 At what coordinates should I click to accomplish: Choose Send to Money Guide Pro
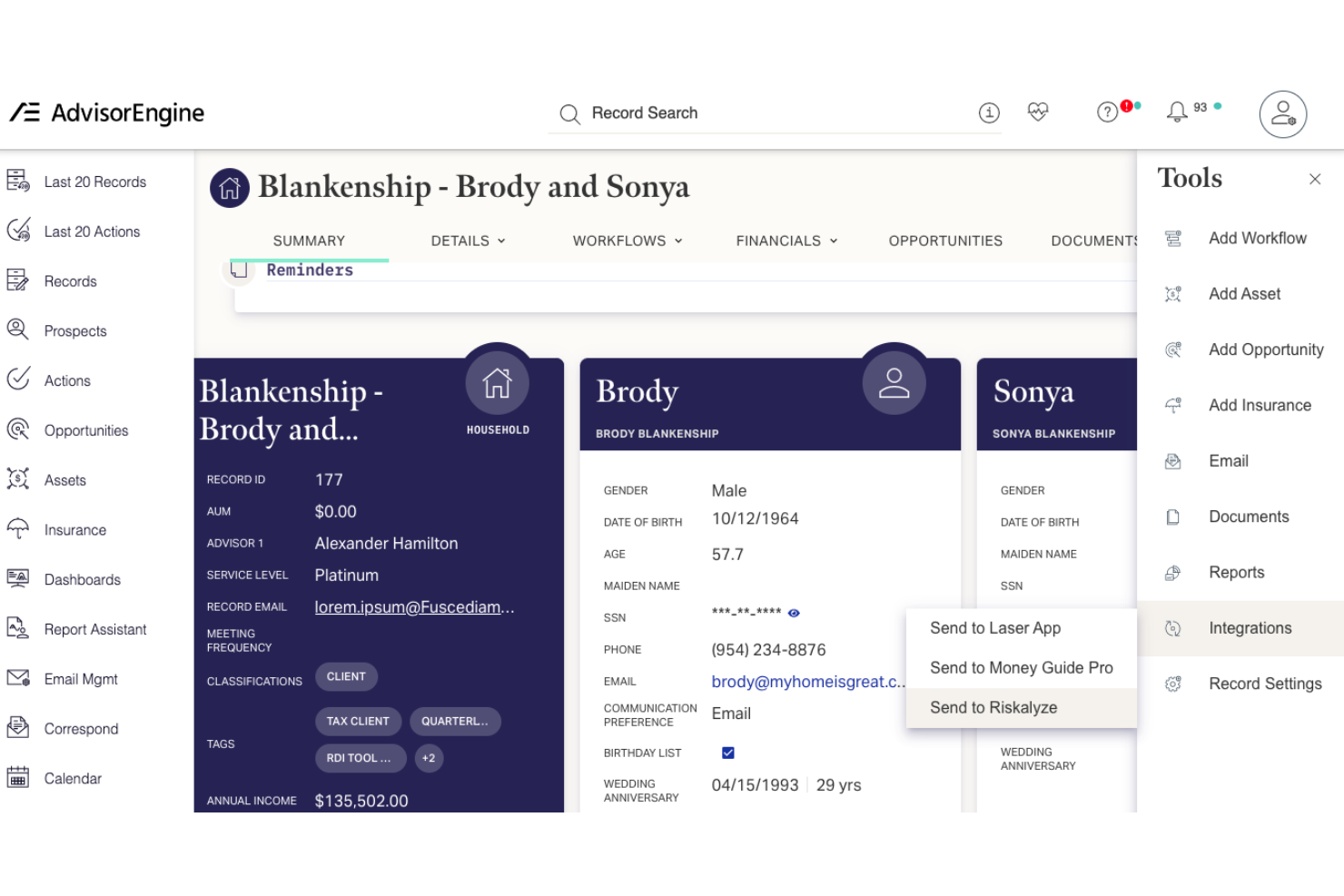click(1022, 668)
